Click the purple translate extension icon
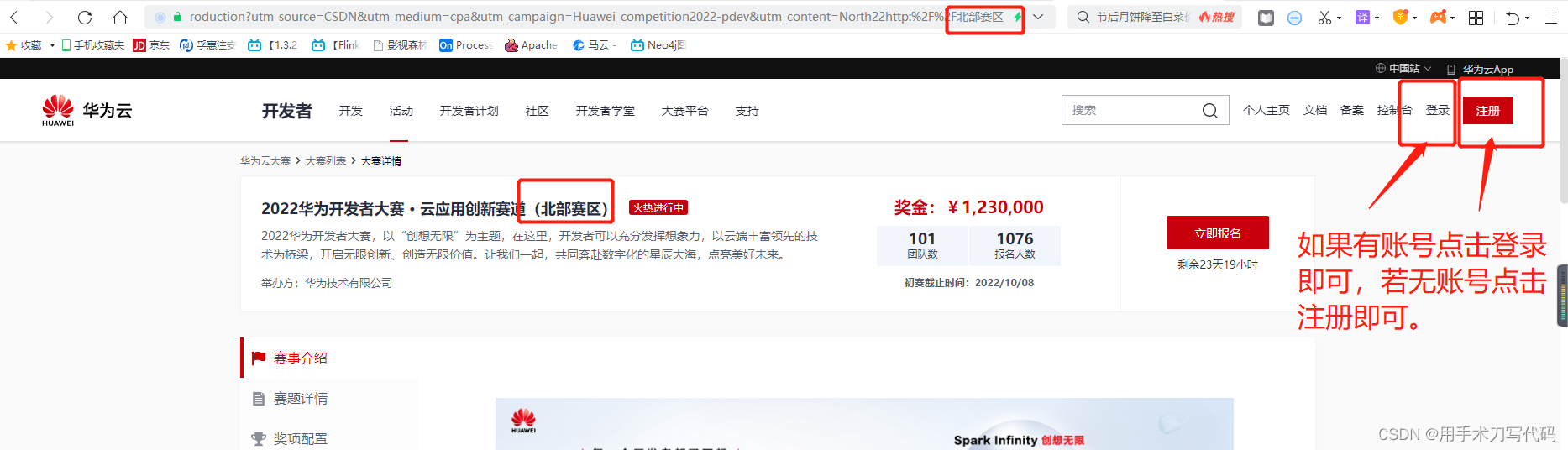The image size is (1568, 450). [1362, 18]
